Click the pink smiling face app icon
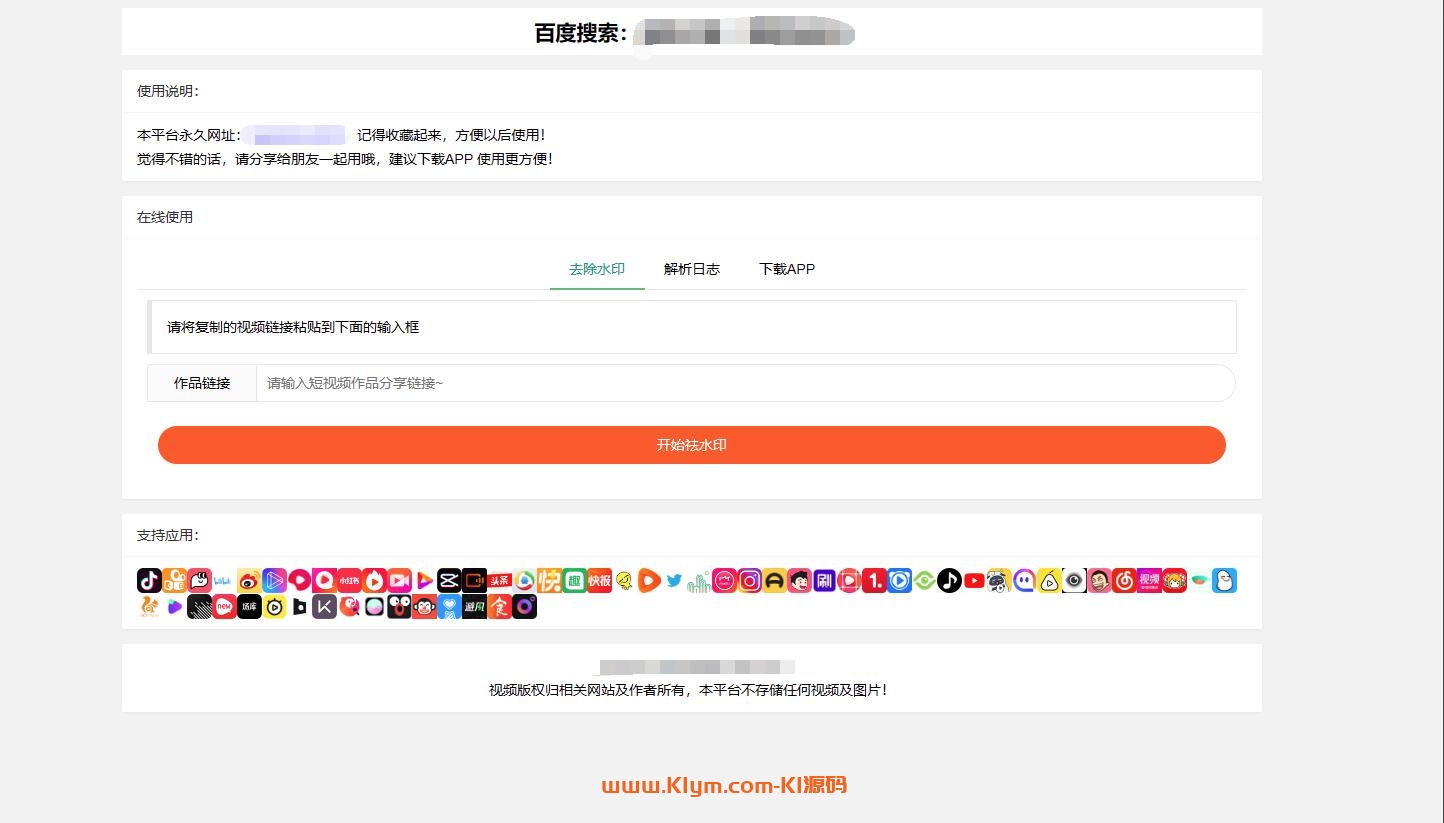 (199, 581)
